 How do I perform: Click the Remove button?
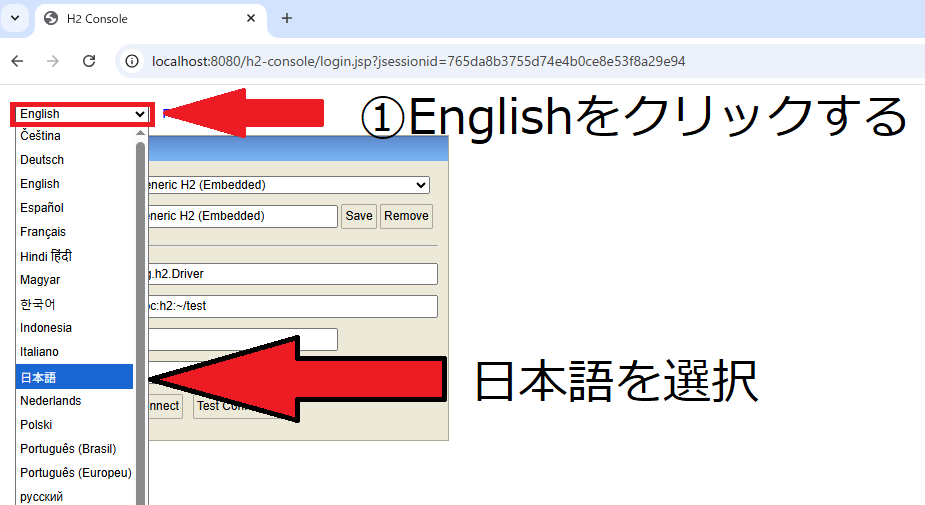(x=406, y=216)
